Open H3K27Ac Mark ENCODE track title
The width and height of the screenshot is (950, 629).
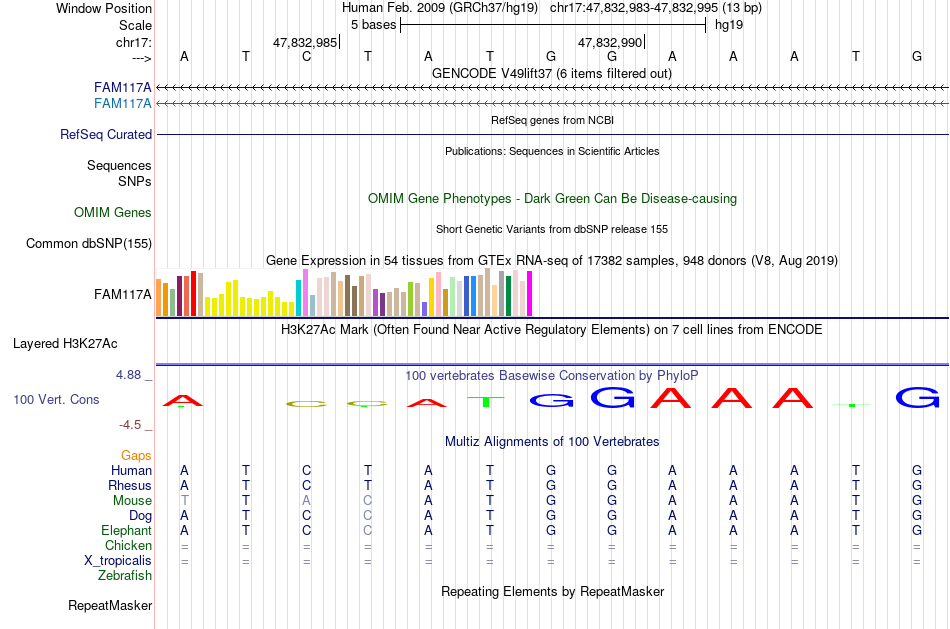pyautogui.click(x=552, y=330)
